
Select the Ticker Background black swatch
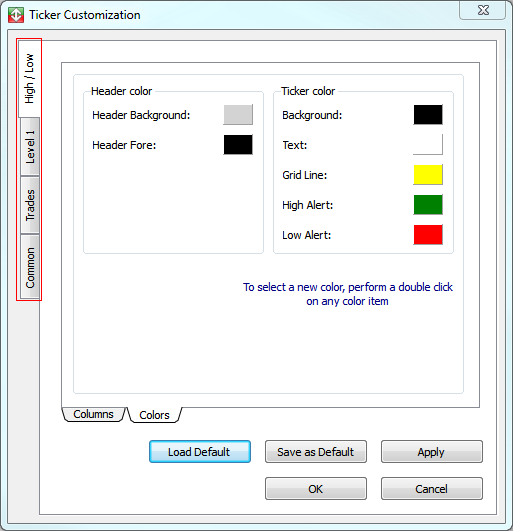pyautogui.click(x=428, y=115)
